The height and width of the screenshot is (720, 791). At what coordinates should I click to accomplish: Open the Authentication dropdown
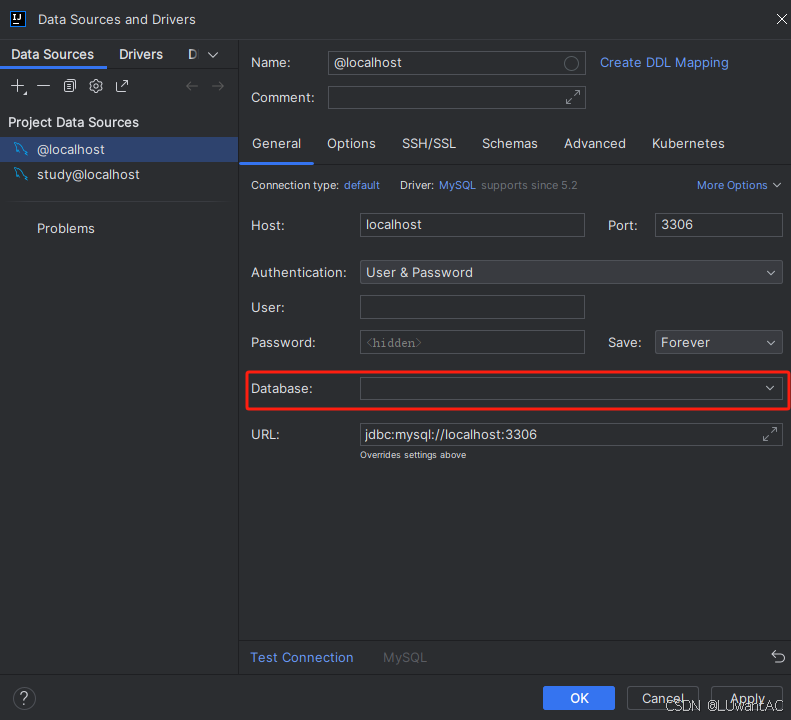click(x=571, y=272)
